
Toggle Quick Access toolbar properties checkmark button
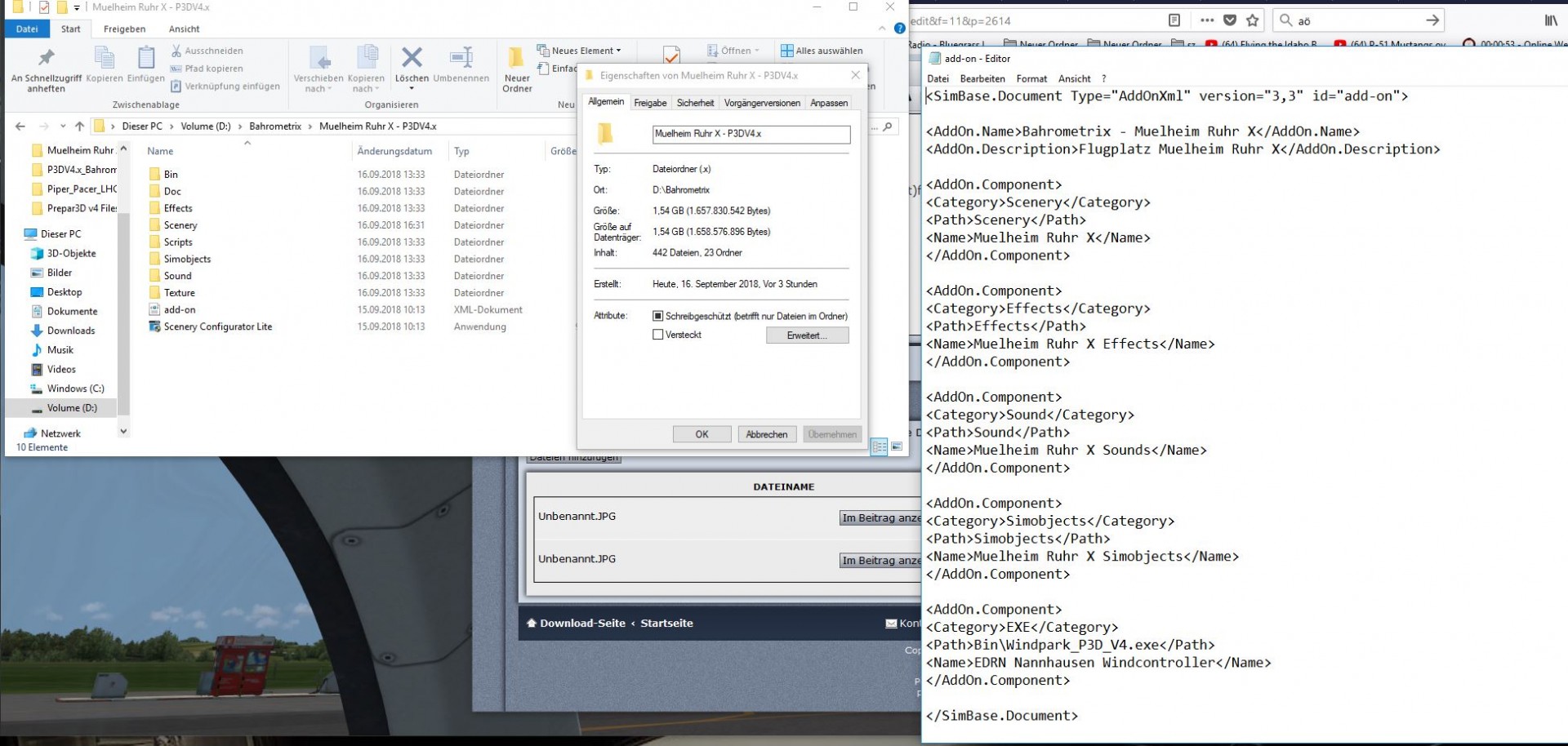pyautogui.click(x=43, y=7)
